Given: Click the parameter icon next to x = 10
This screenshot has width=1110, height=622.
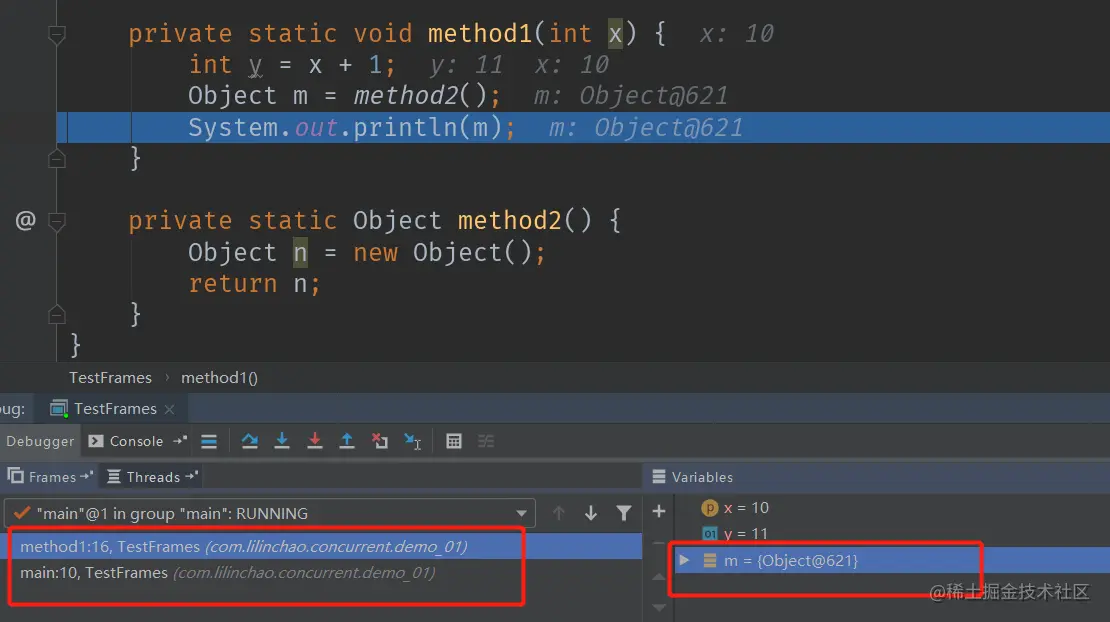Looking at the screenshot, I should pyautogui.click(x=709, y=508).
